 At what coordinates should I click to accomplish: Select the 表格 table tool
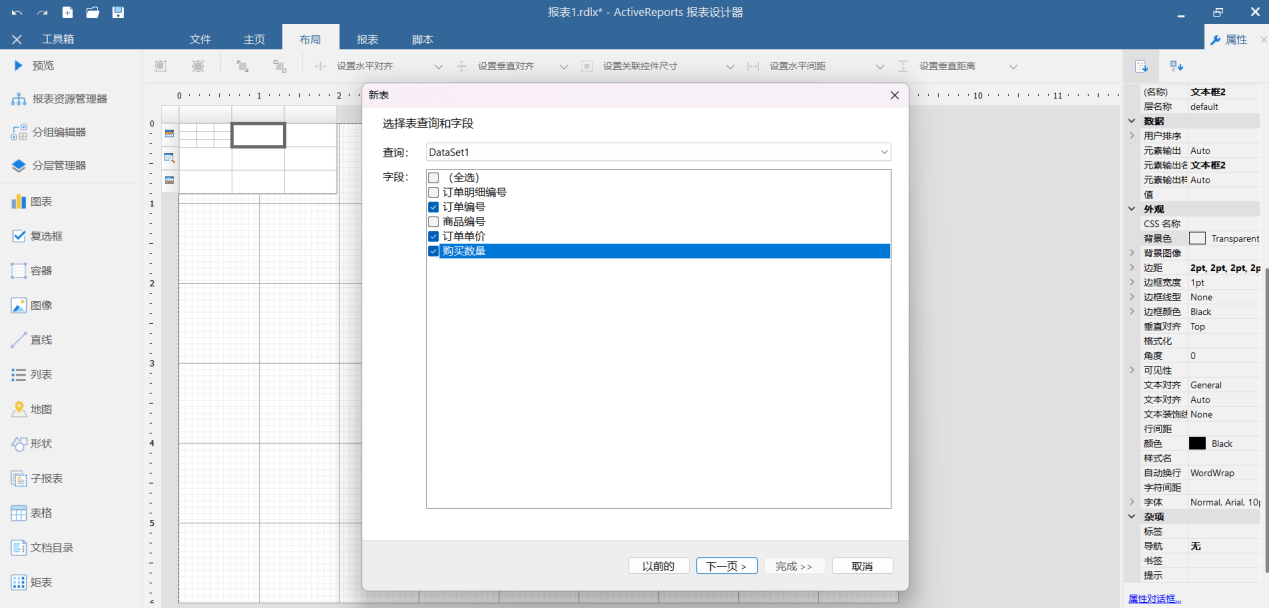(x=32, y=513)
